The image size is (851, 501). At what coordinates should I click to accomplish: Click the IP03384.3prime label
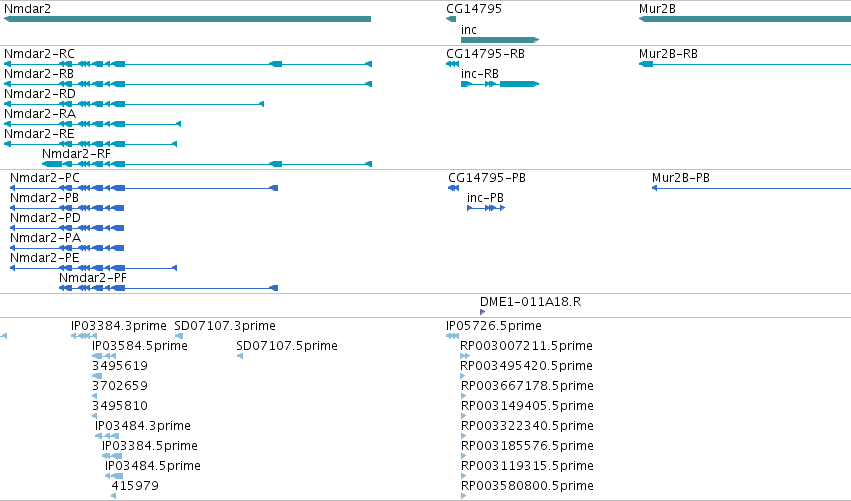click(x=118, y=326)
